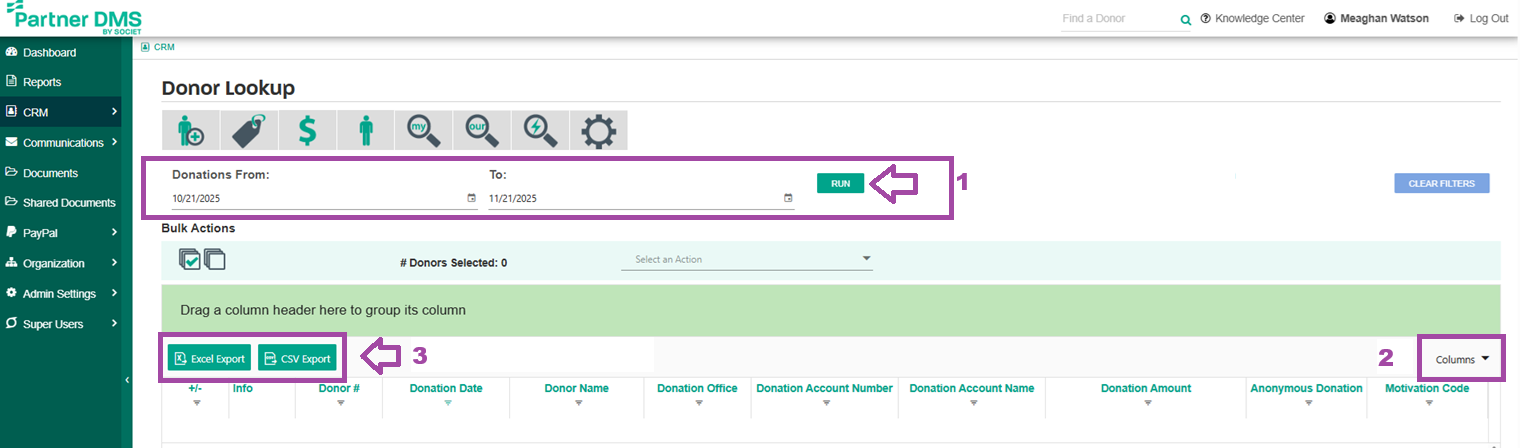This screenshot has width=1520, height=448.
Task: Click the select all donors checkbox icon
Action: (x=189, y=260)
